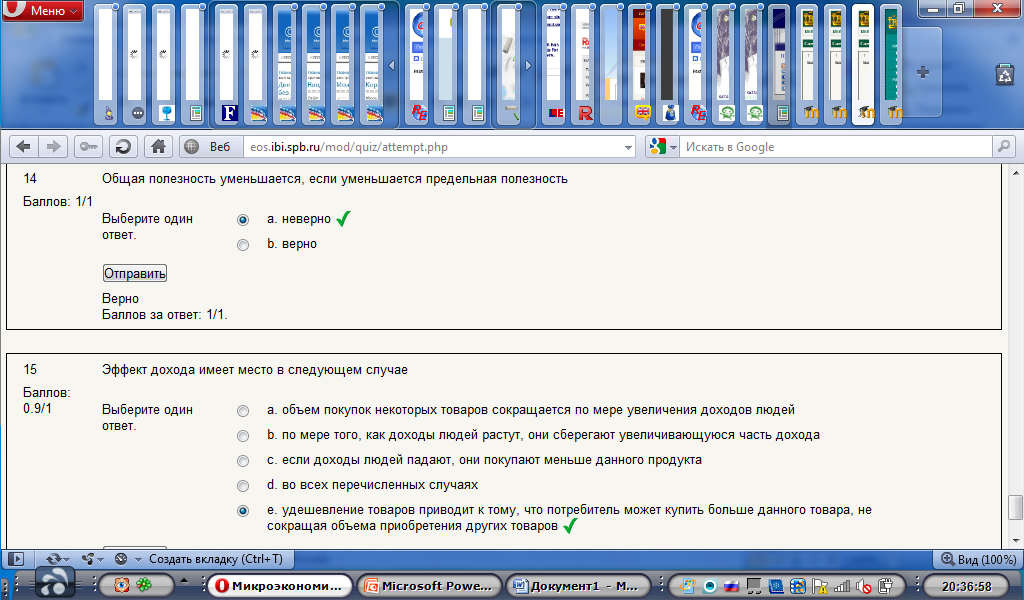Click the address bar URL field
The height and width of the screenshot is (600, 1024).
[432, 147]
